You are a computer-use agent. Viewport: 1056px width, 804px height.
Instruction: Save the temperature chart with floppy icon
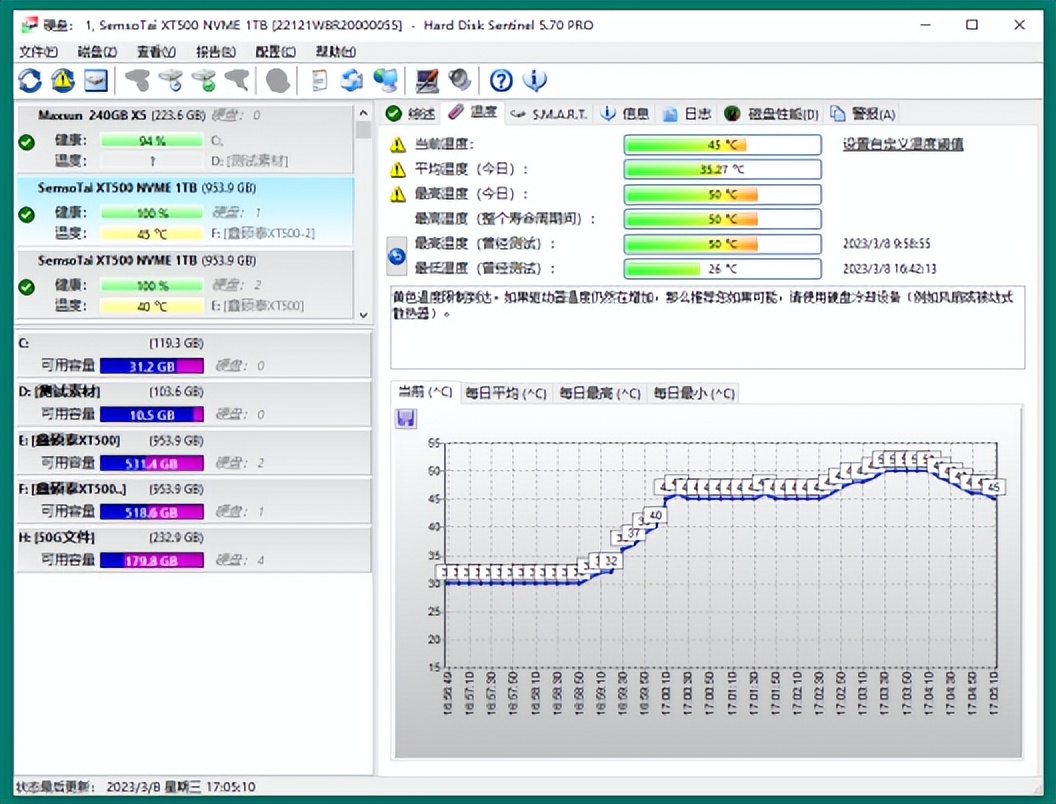[405, 417]
